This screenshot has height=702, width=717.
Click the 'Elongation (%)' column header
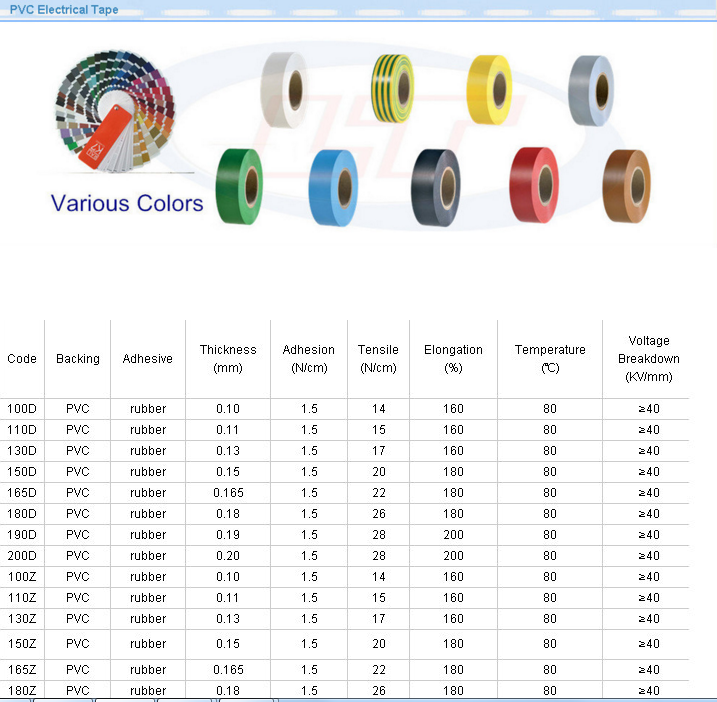(453, 359)
